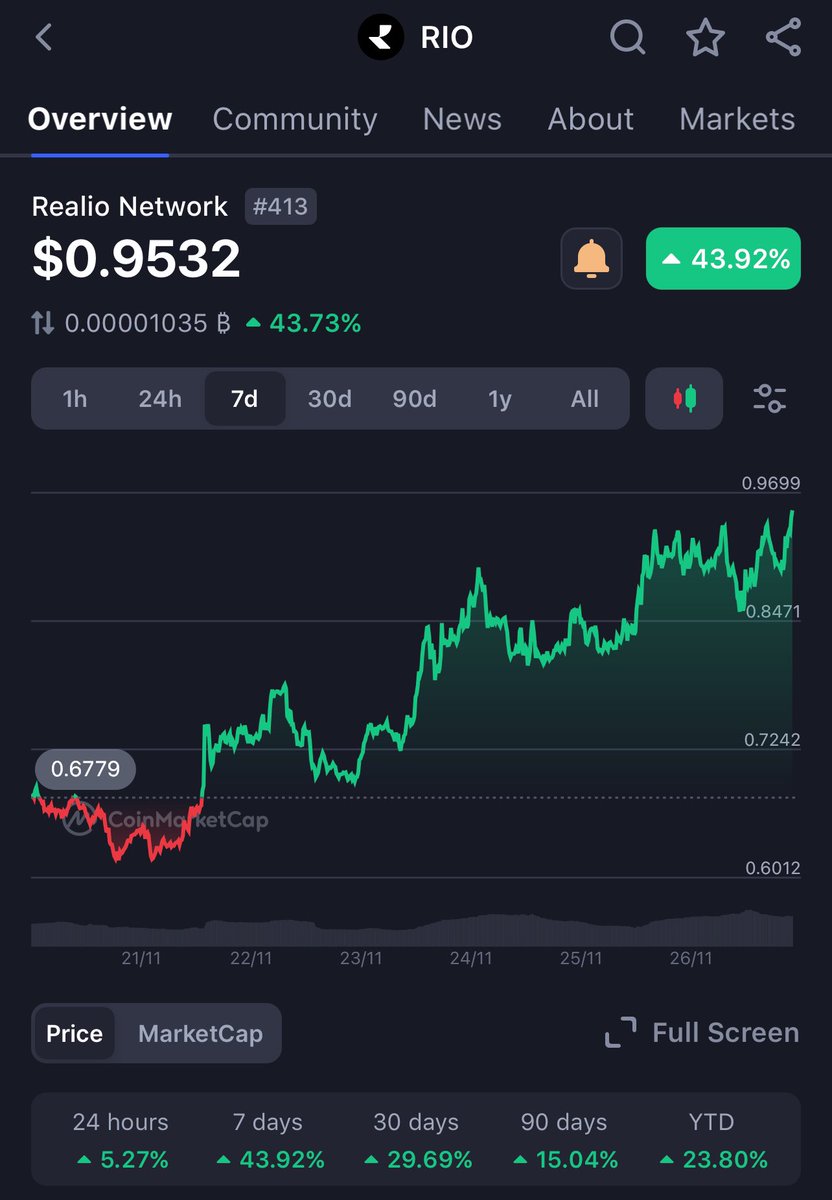Tap the 0.8471 axis label

773,611
